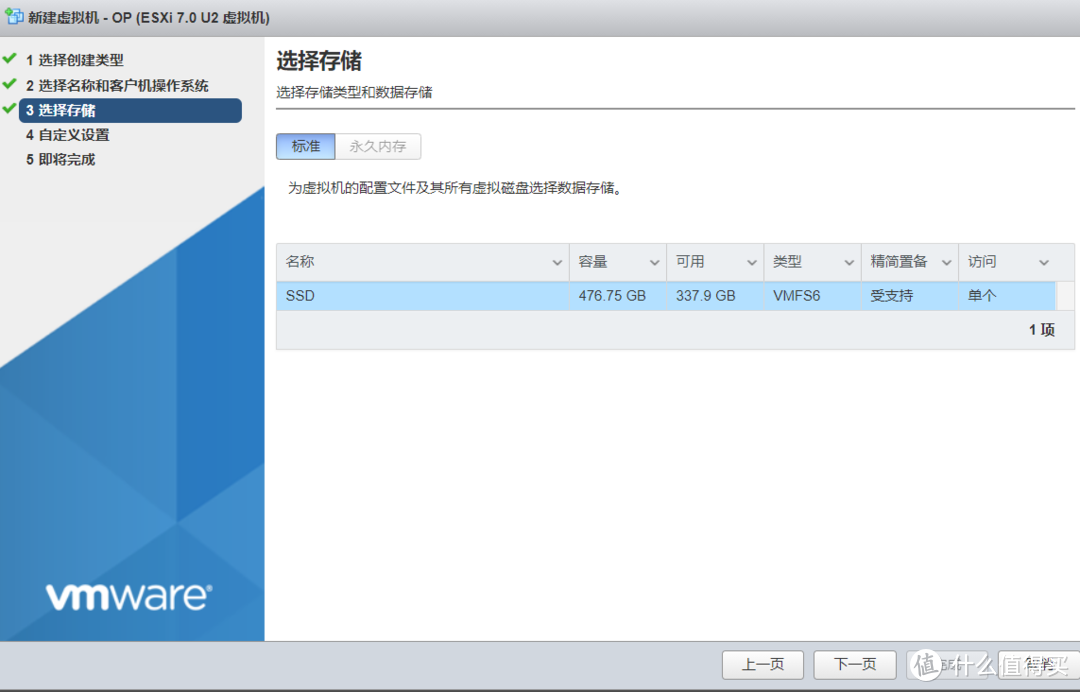Image resolution: width=1080 pixels, height=692 pixels.
Task: Click green checkmark beside step 1 选择创建类型
Action: pos(11,59)
